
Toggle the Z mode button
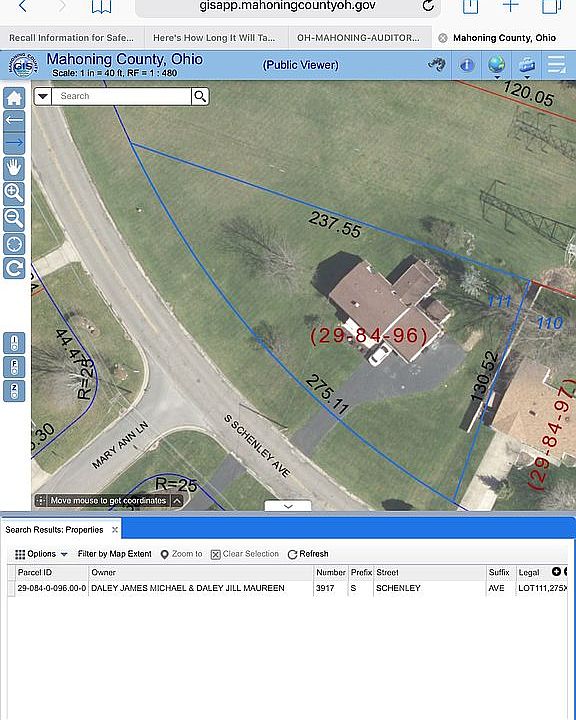click(14, 391)
